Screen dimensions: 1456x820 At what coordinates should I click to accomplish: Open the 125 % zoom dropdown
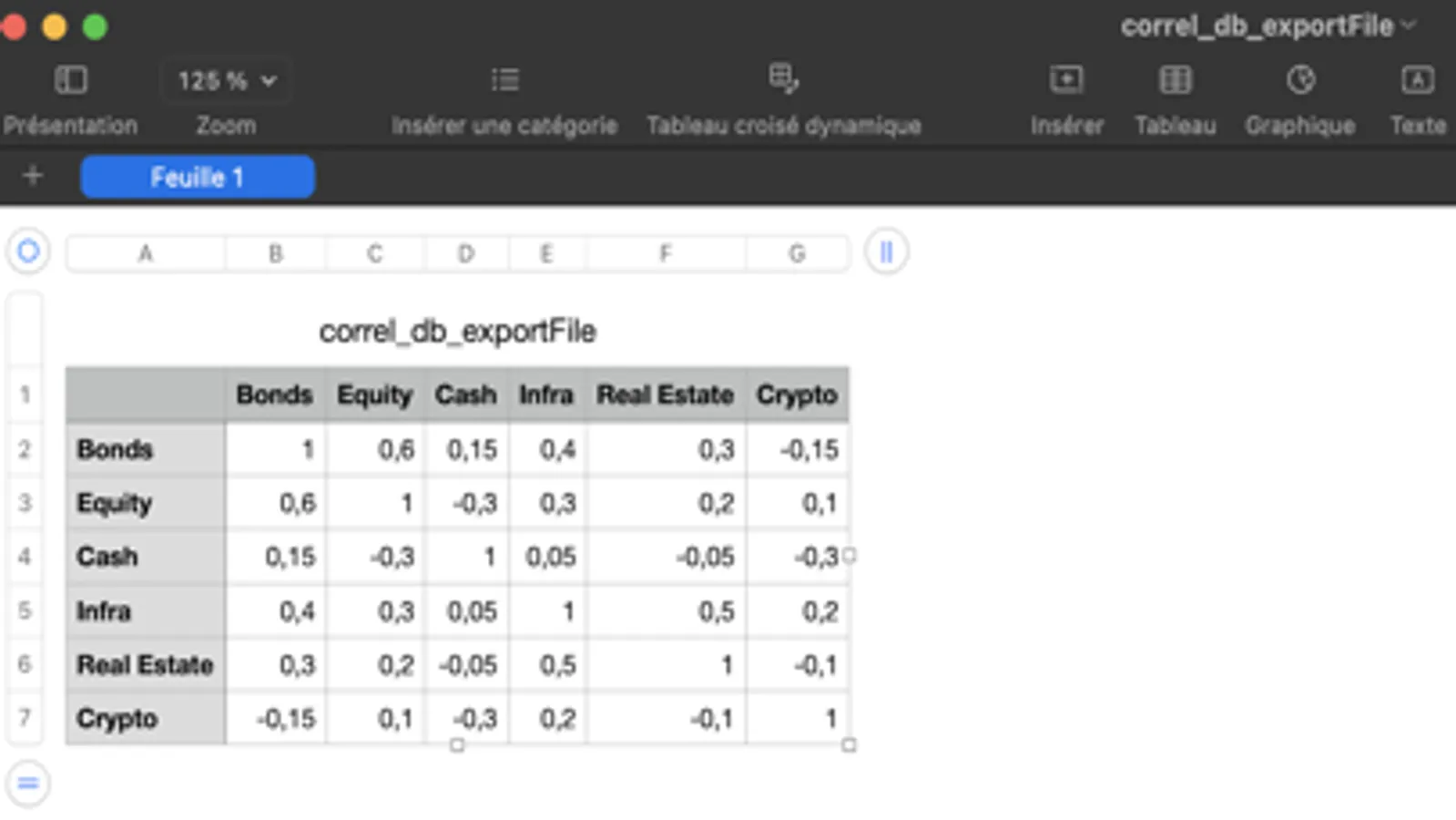click(227, 81)
